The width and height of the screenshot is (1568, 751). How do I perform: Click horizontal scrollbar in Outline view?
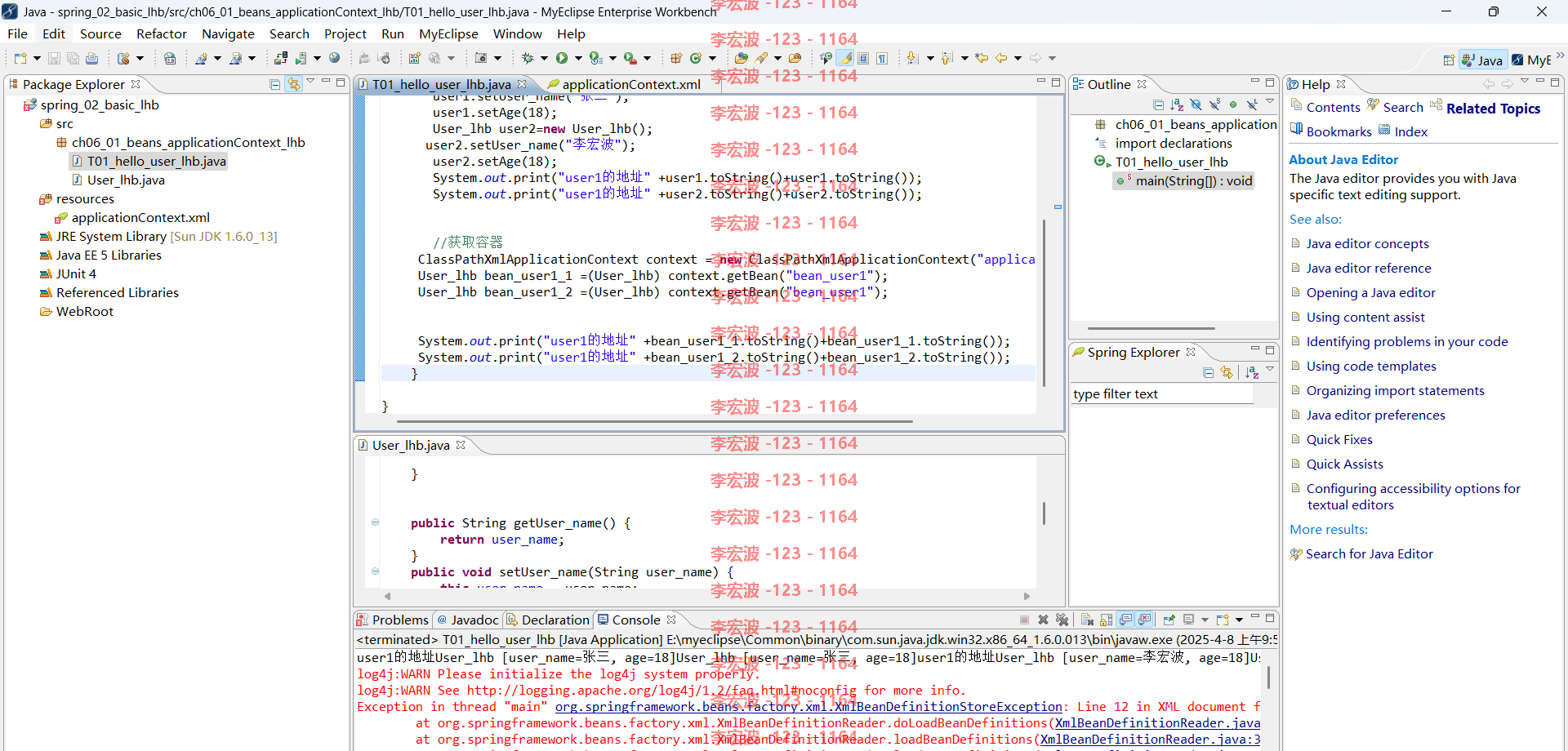[1151, 328]
